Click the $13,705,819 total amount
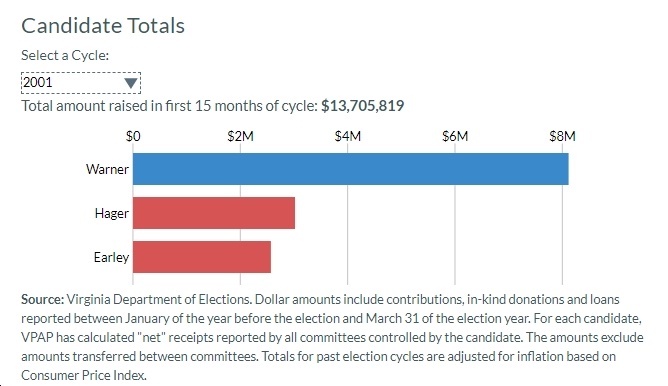 [x=363, y=106]
